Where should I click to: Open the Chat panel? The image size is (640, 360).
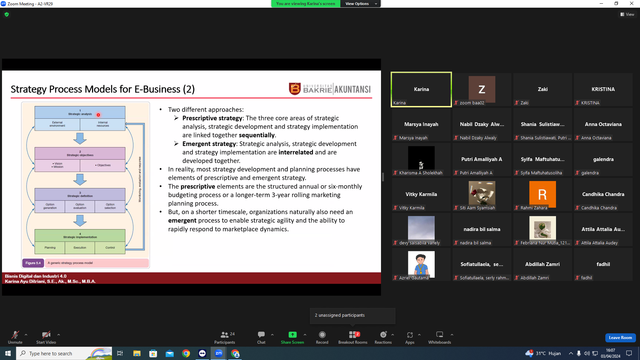261,337
